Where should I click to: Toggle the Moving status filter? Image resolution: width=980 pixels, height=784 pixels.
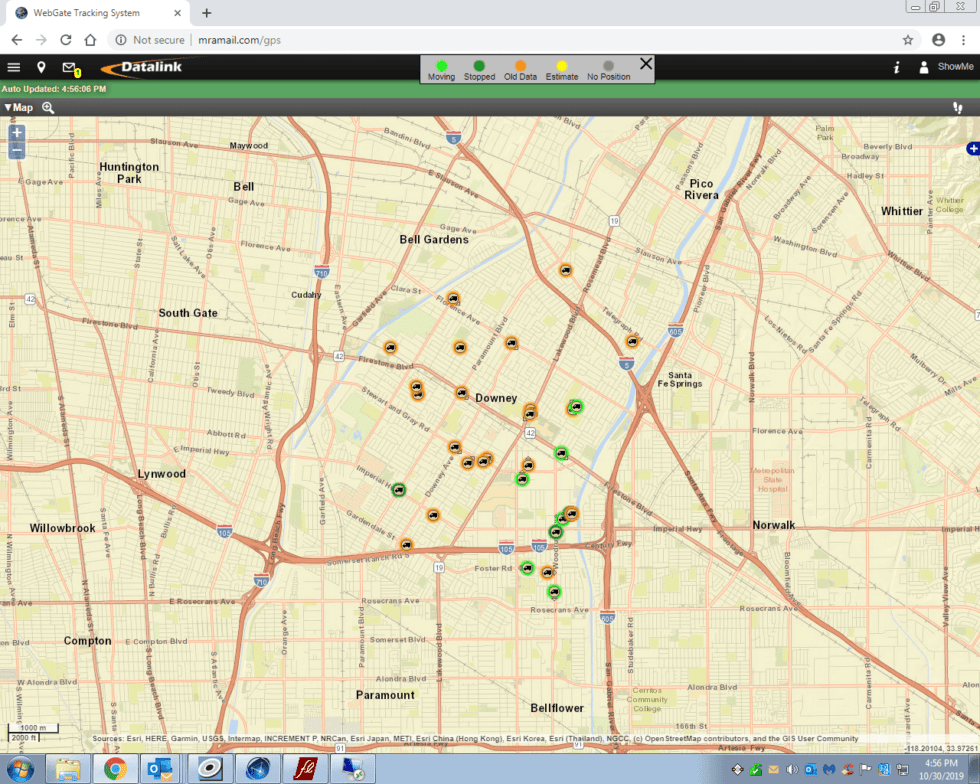click(x=441, y=67)
